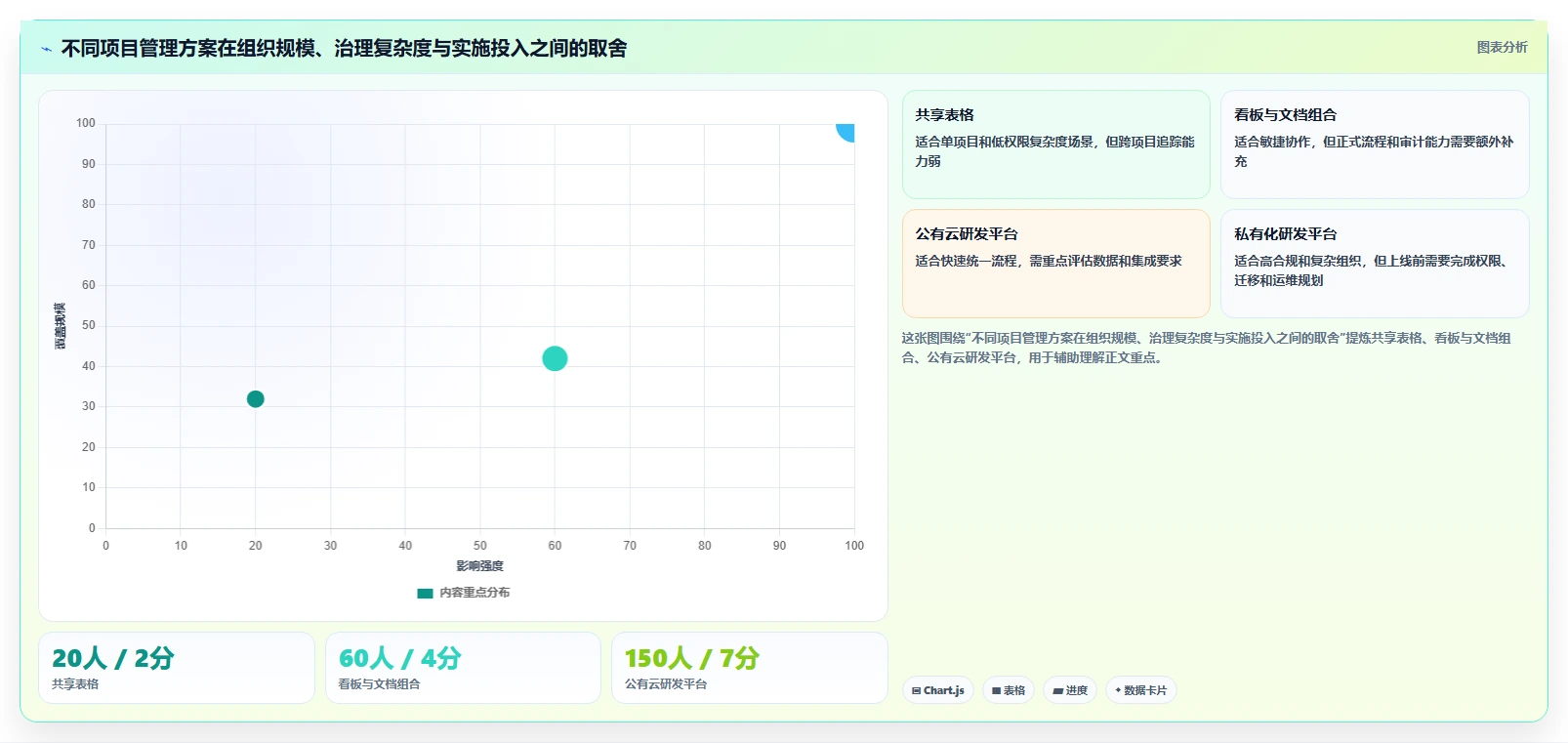The width and height of the screenshot is (1568, 743).
Task: Click the description 适合敏捷协作，但正式流程和审计能力需要额外补充
Action: pos(1374,151)
